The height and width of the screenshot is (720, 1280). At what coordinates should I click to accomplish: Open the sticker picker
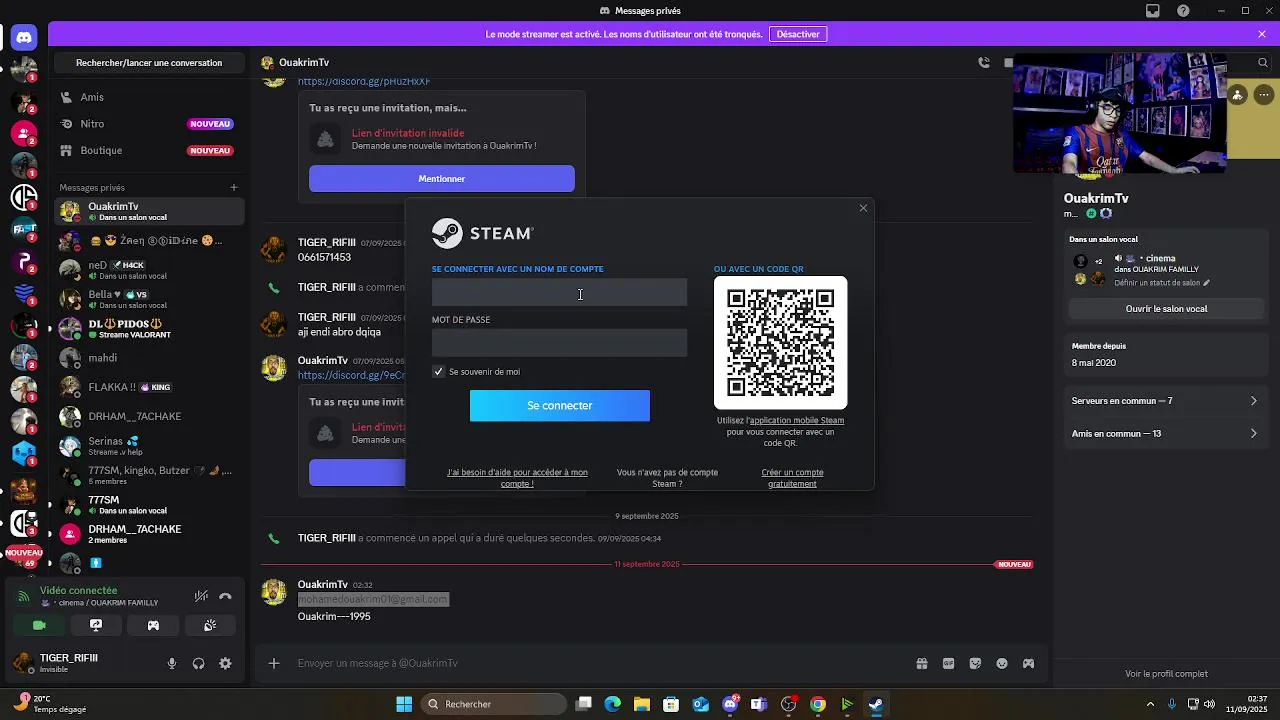point(975,663)
